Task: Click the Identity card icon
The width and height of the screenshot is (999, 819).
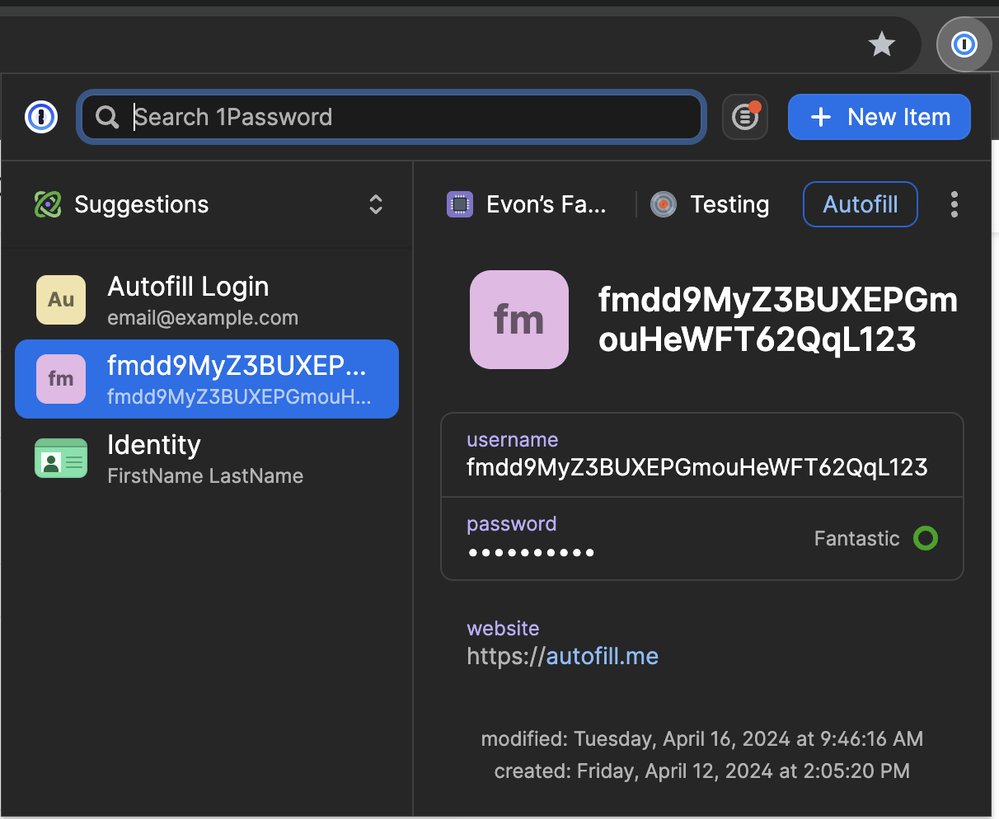Action: coord(61,458)
